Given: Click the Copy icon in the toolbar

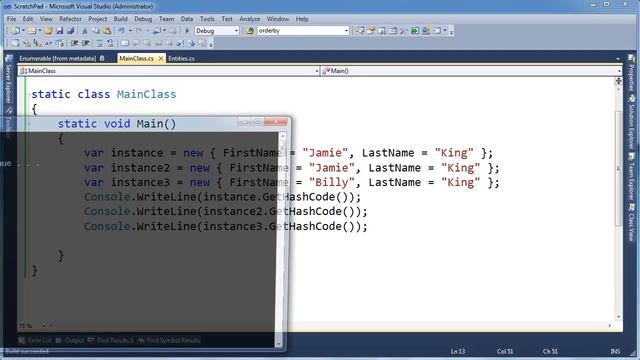Looking at the screenshot, I should [96, 31].
